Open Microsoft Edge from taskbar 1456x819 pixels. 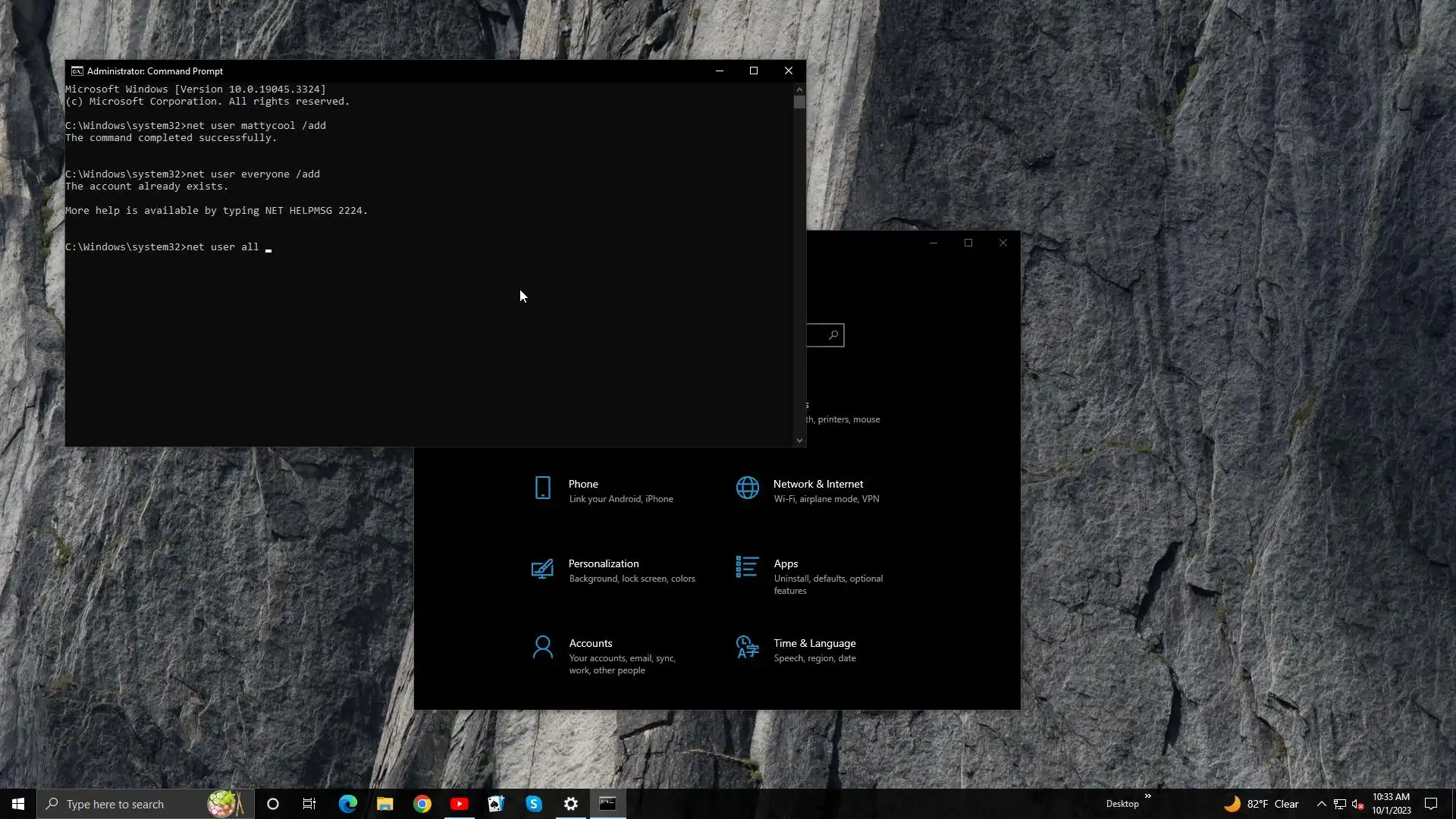pos(348,804)
